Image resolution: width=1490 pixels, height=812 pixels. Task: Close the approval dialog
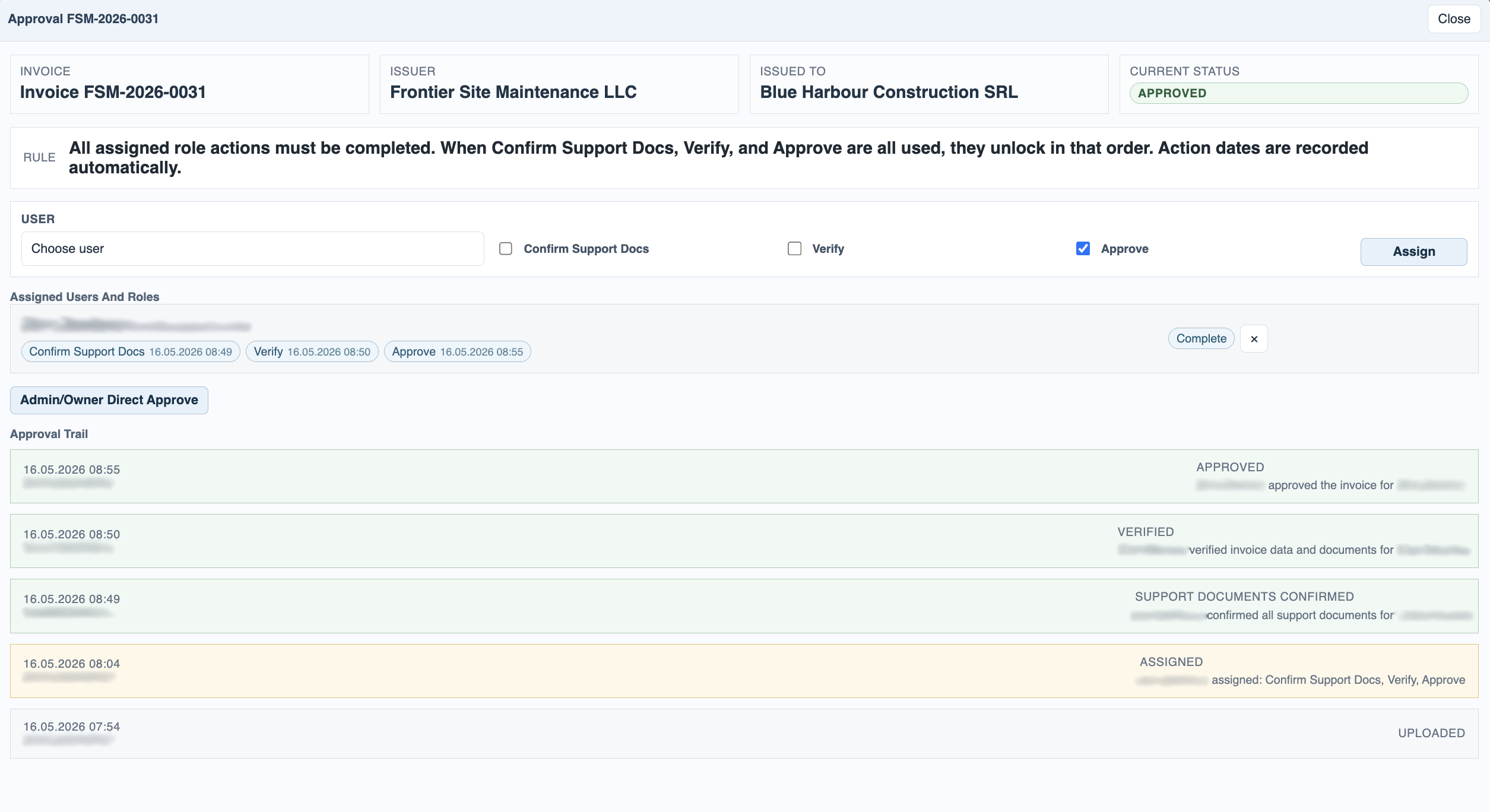coord(1454,19)
